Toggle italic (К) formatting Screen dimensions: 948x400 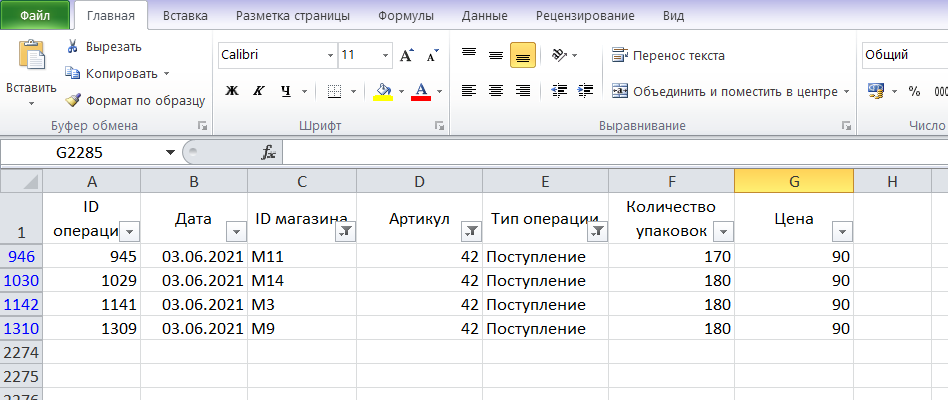coord(259,91)
